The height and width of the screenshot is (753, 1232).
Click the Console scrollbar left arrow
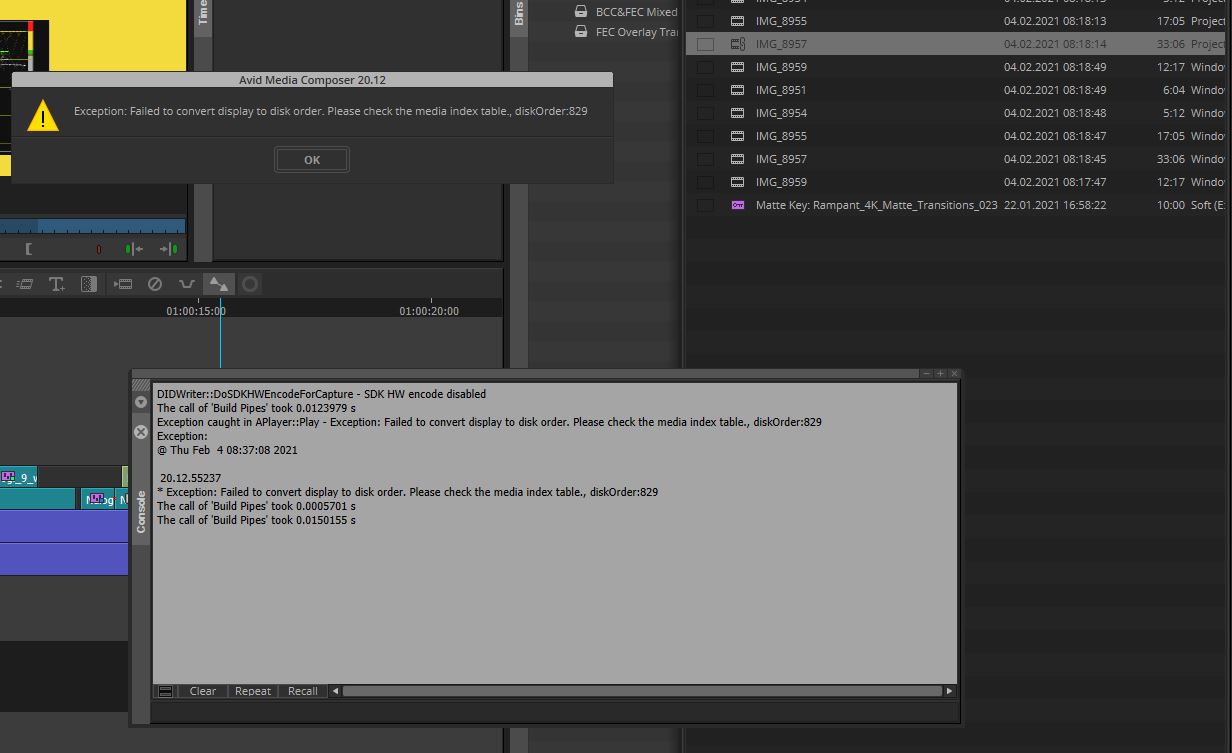(x=336, y=691)
